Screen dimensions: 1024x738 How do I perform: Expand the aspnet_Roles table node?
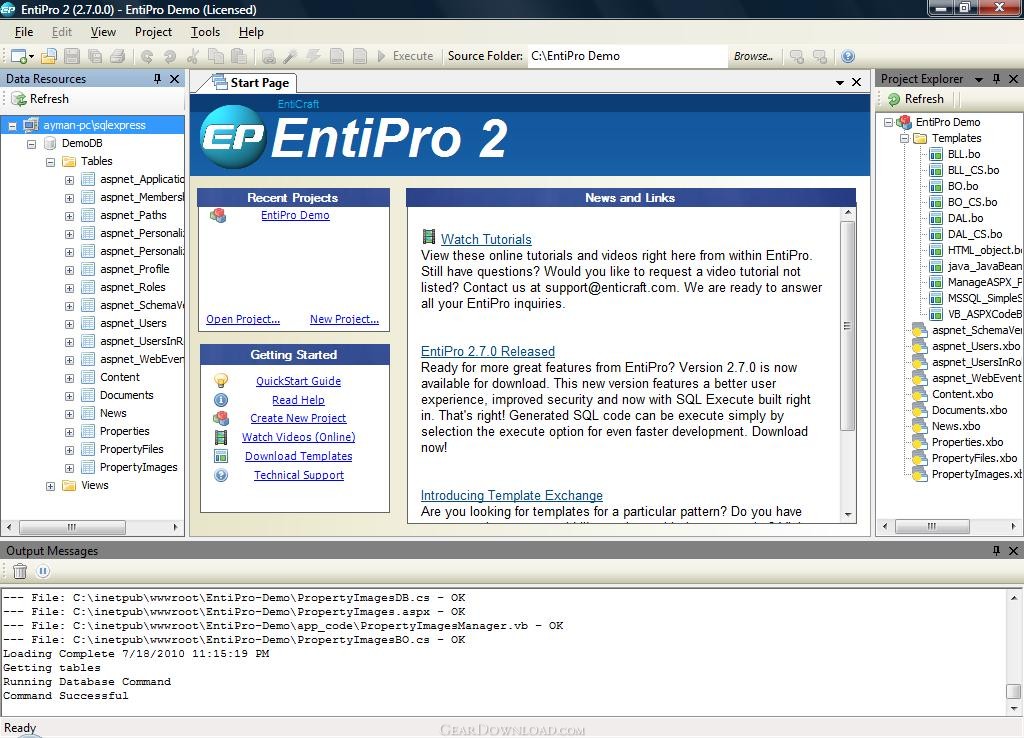(69, 288)
